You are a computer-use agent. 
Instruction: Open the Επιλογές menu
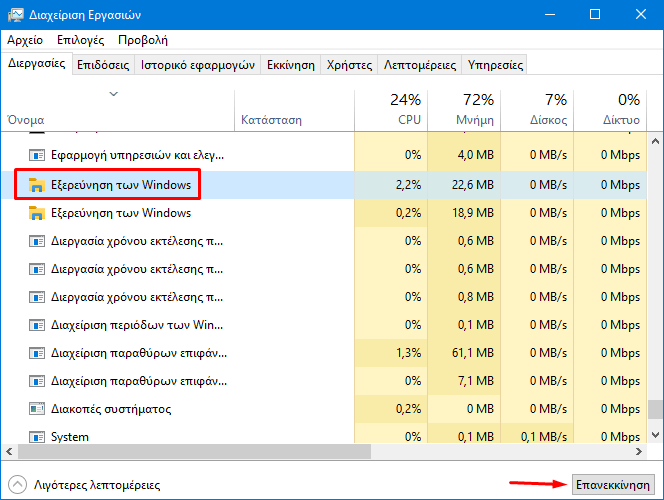pos(80,40)
